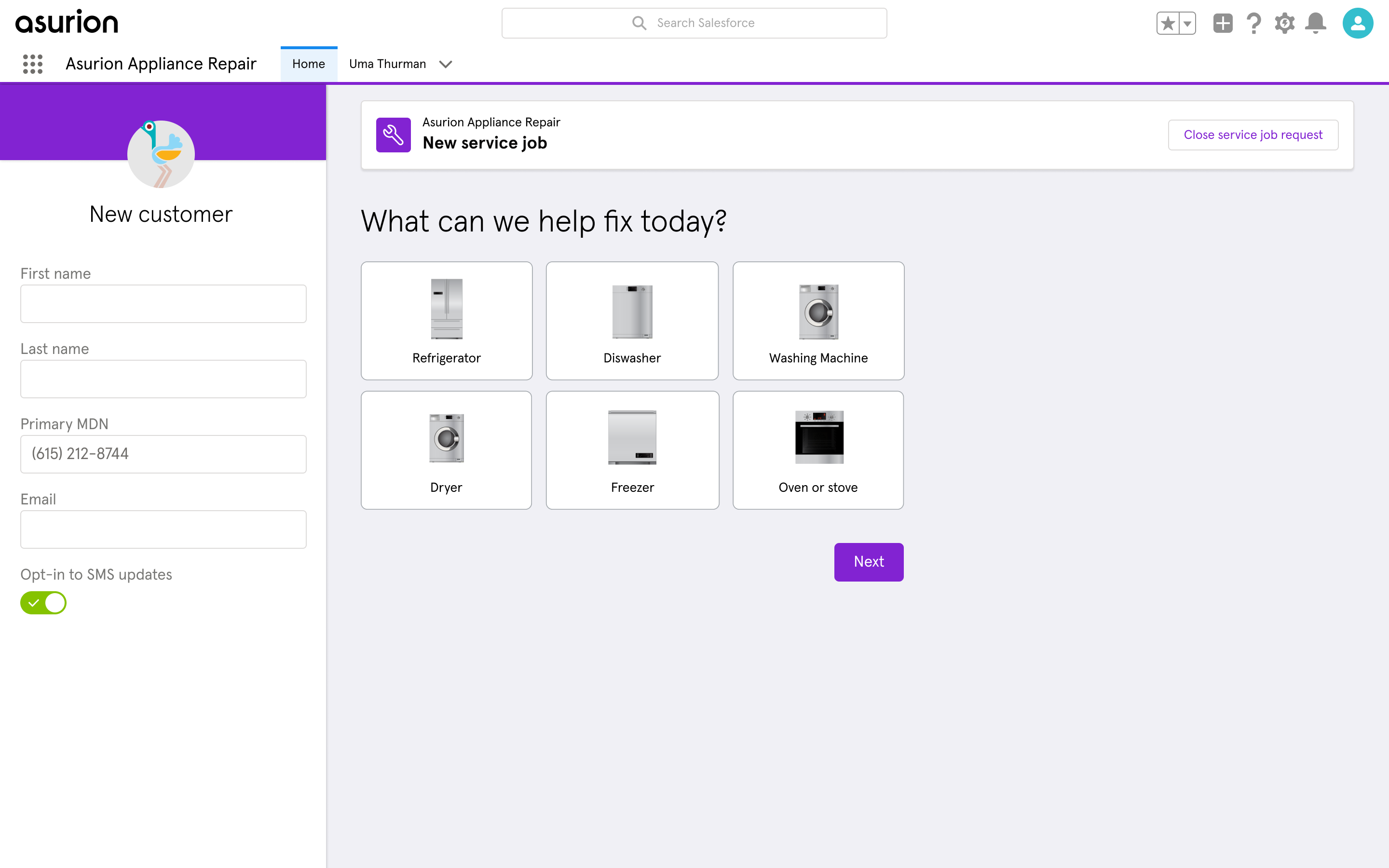This screenshot has width=1389, height=868.
Task: Click Close service job request
Action: pos(1253,135)
